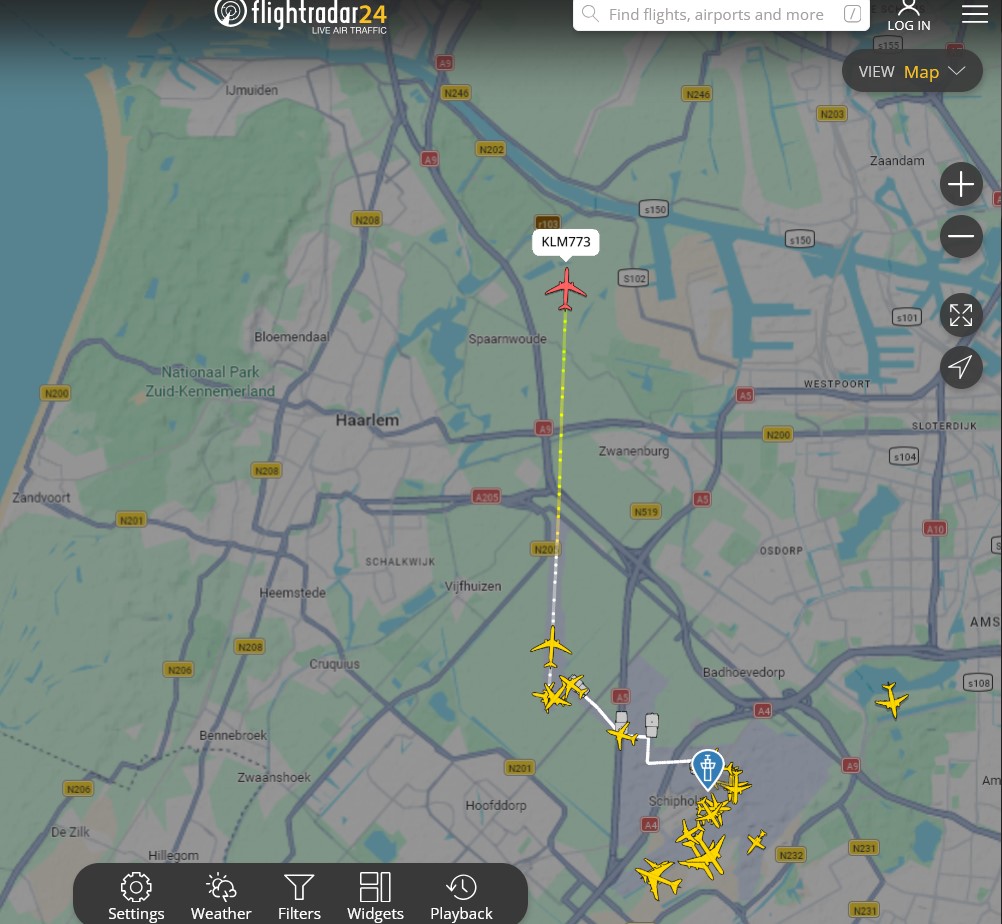The image size is (1002, 924).
Task: Open Playback history mode
Action: 461,896
